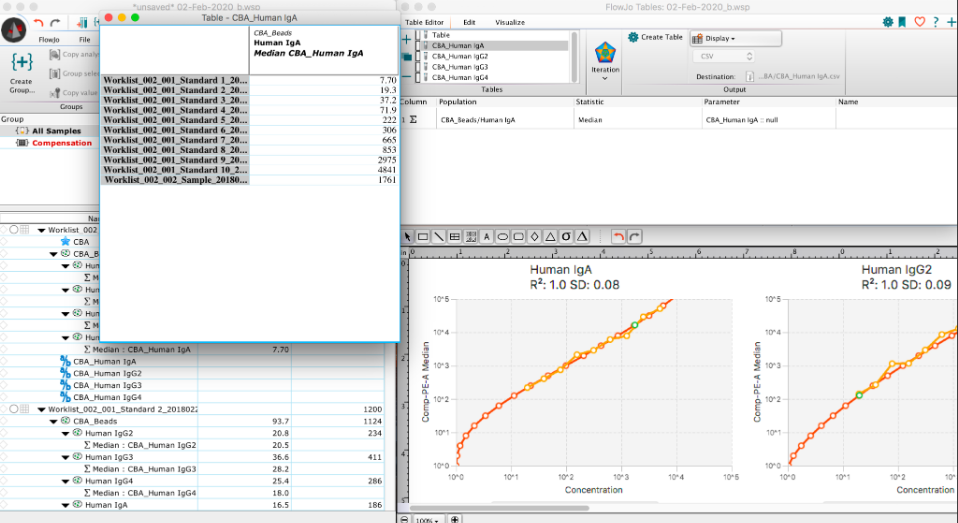Click the Create Group braces icon

21,62
